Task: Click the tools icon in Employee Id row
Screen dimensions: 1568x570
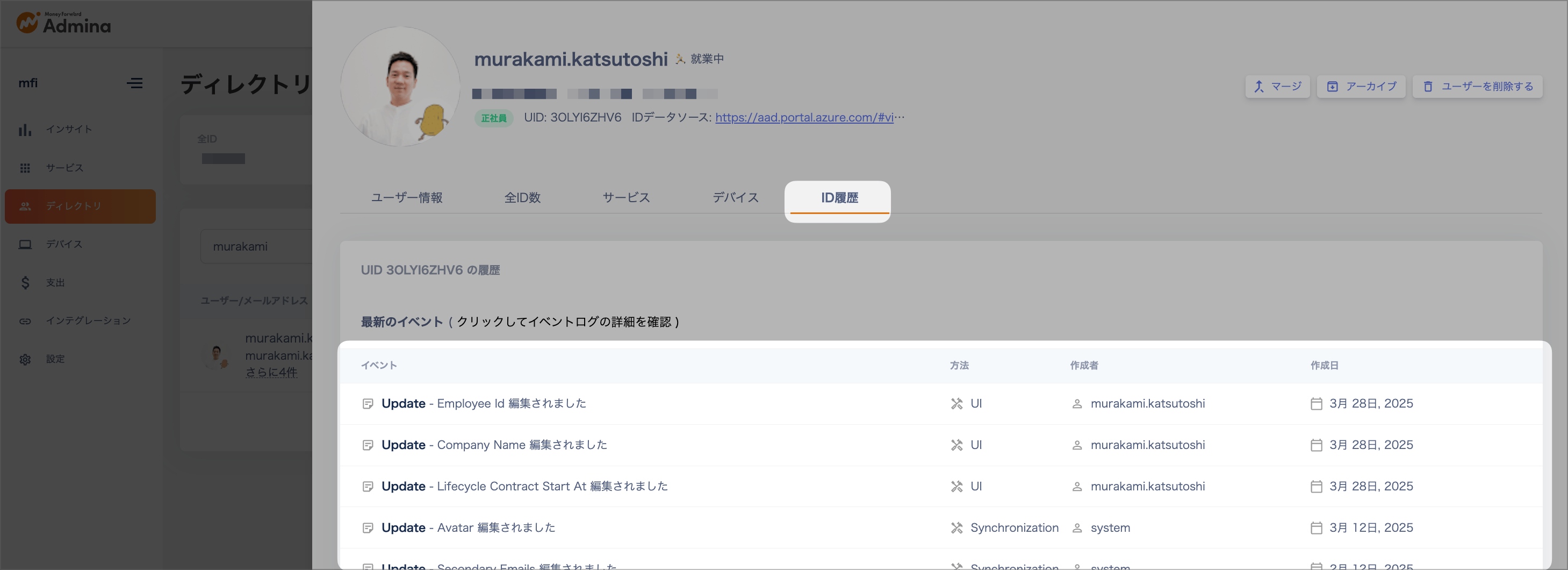Action: 957,404
